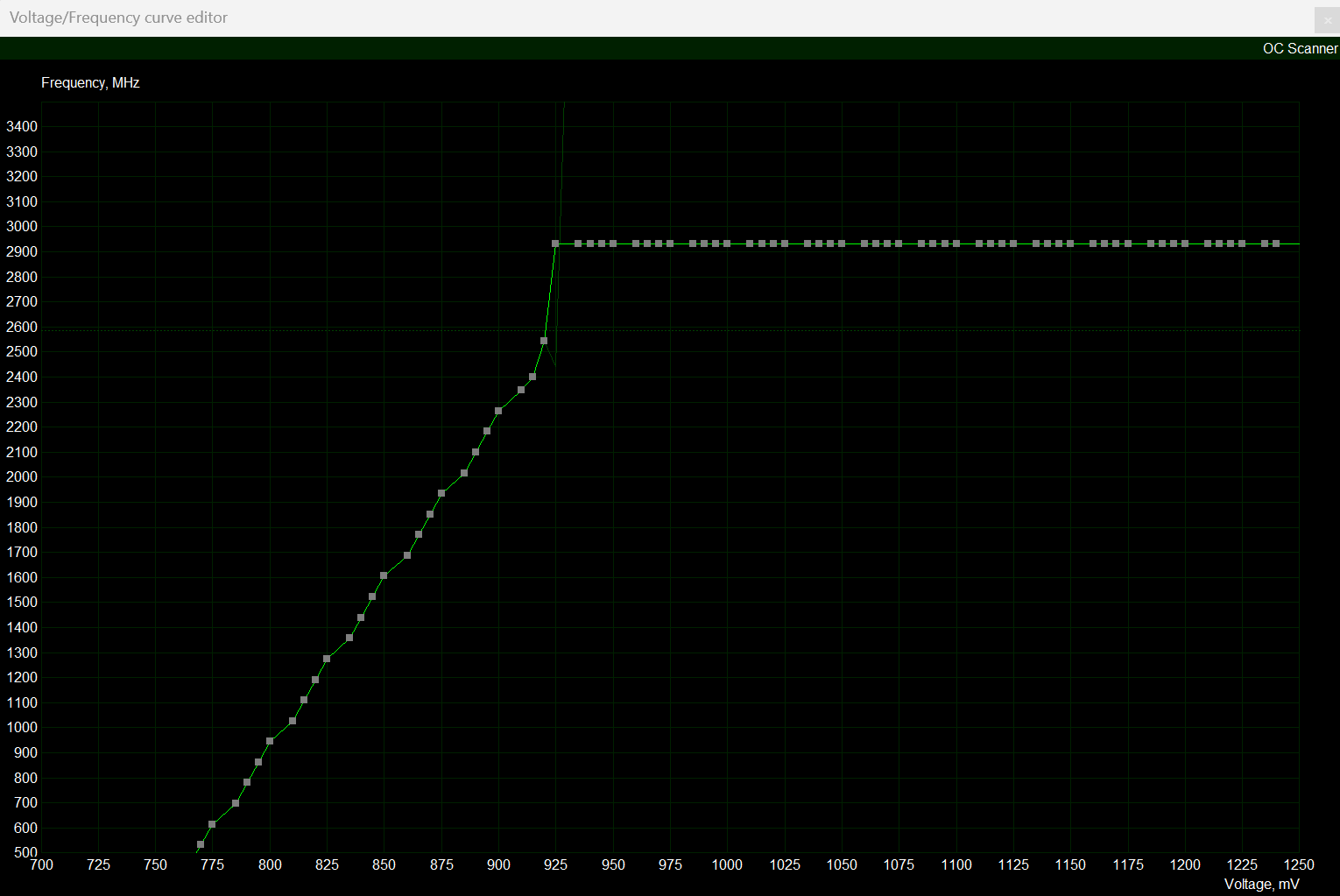
Task: Select the lowest curve point near 770 mV
Action: click(201, 845)
